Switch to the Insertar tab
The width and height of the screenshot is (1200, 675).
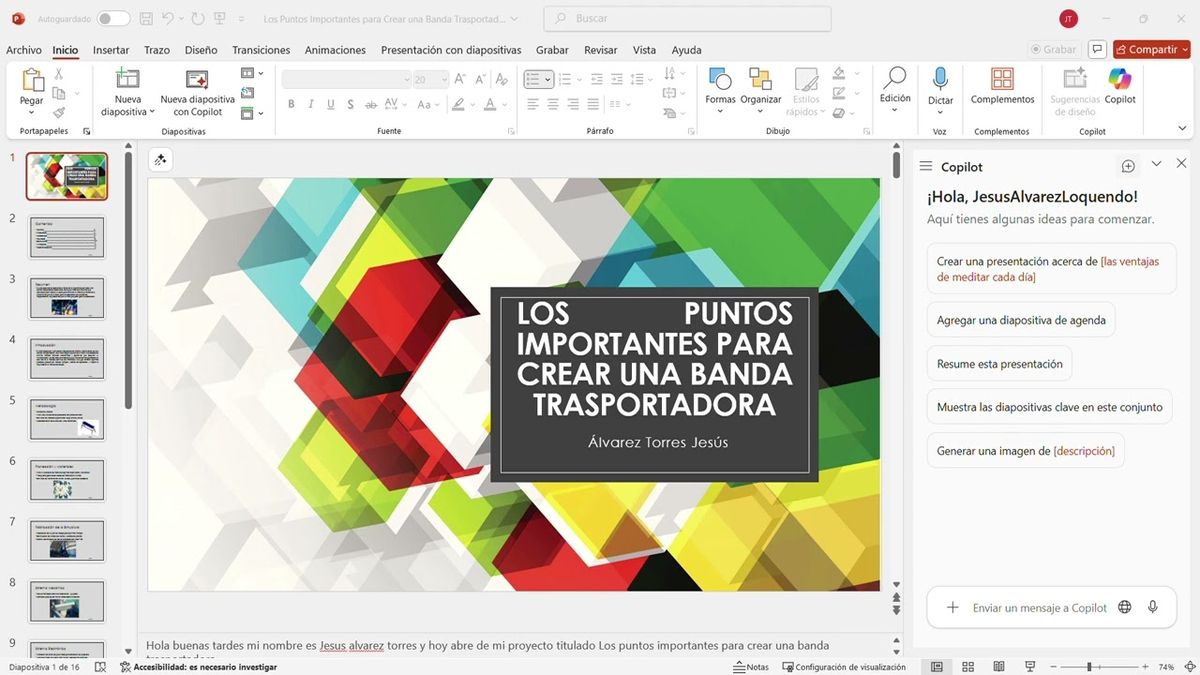pyautogui.click(x=111, y=50)
